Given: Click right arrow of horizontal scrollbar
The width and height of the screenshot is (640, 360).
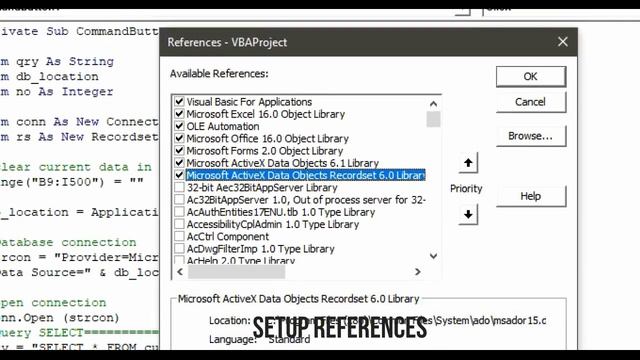Looking at the screenshot, I should (418, 272).
